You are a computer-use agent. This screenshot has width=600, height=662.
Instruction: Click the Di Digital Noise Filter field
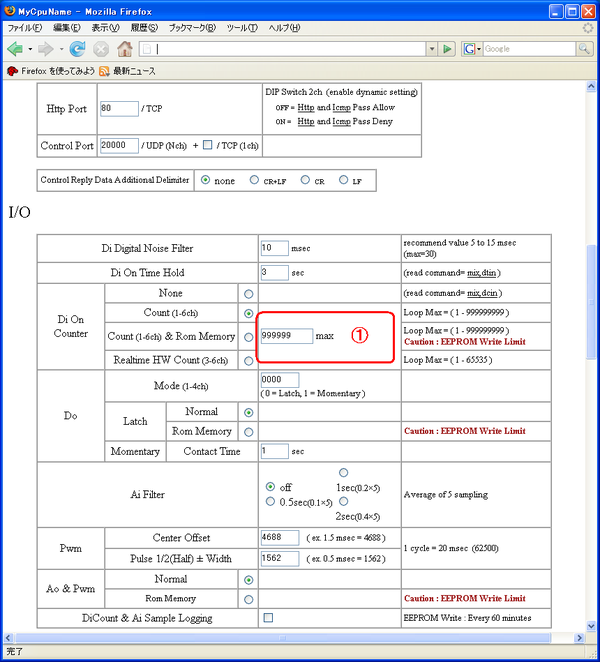coord(274,248)
